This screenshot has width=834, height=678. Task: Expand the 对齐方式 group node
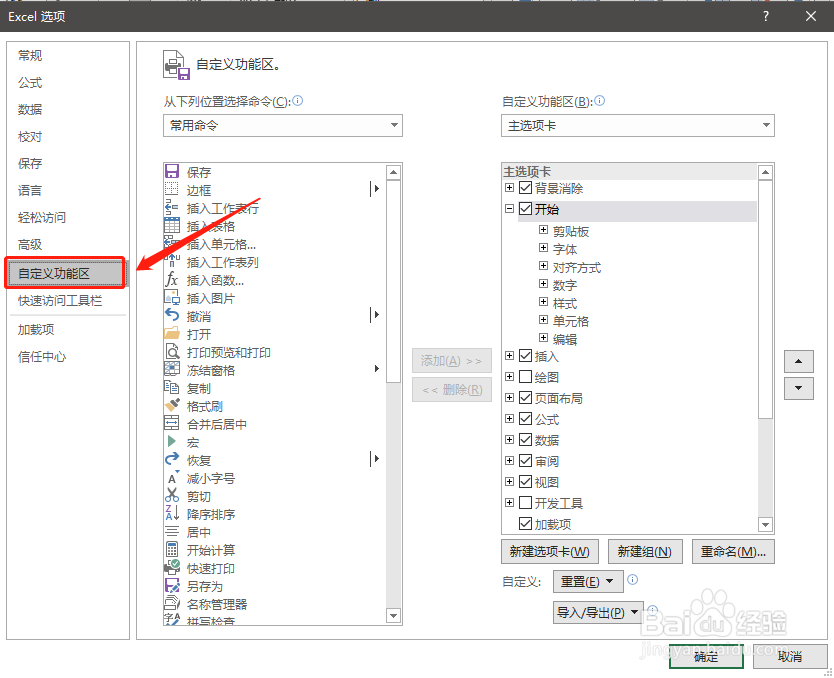click(543, 266)
